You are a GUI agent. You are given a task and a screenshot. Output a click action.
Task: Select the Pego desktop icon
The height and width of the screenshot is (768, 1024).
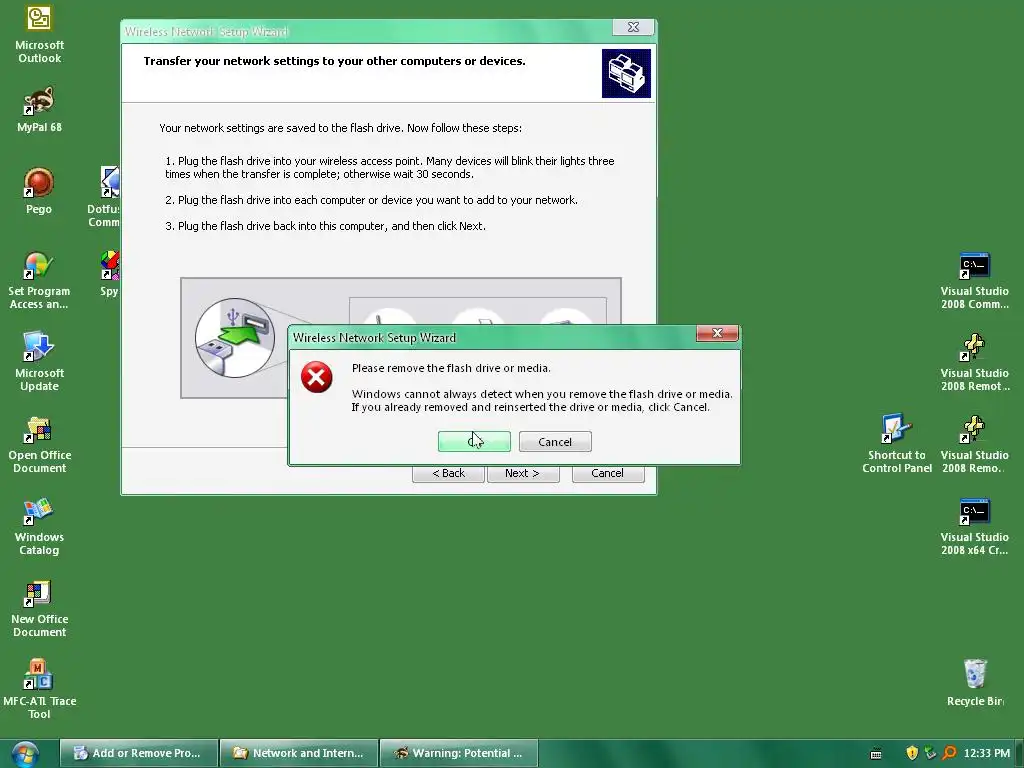39,191
